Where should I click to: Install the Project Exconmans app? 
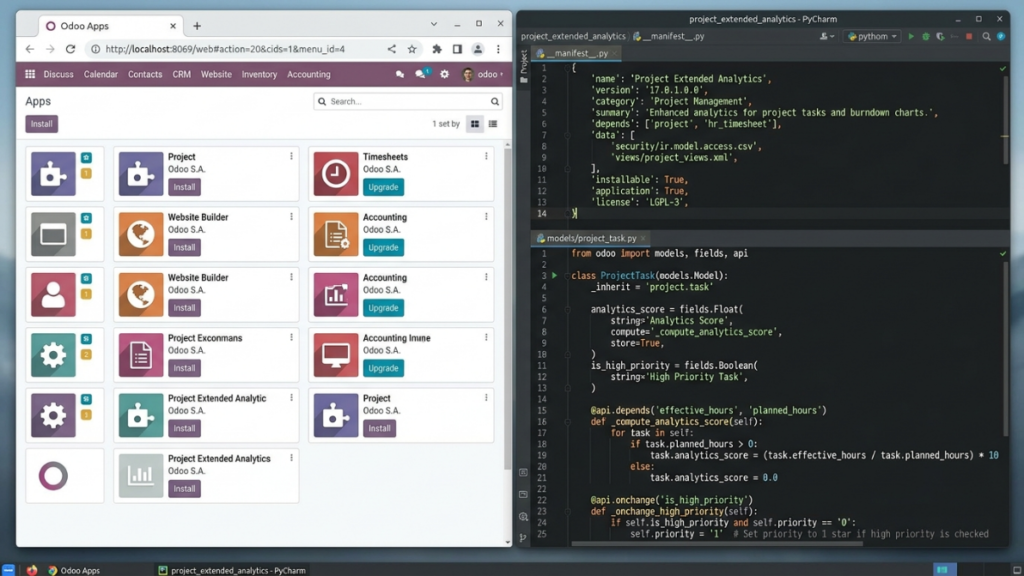[x=184, y=368]
